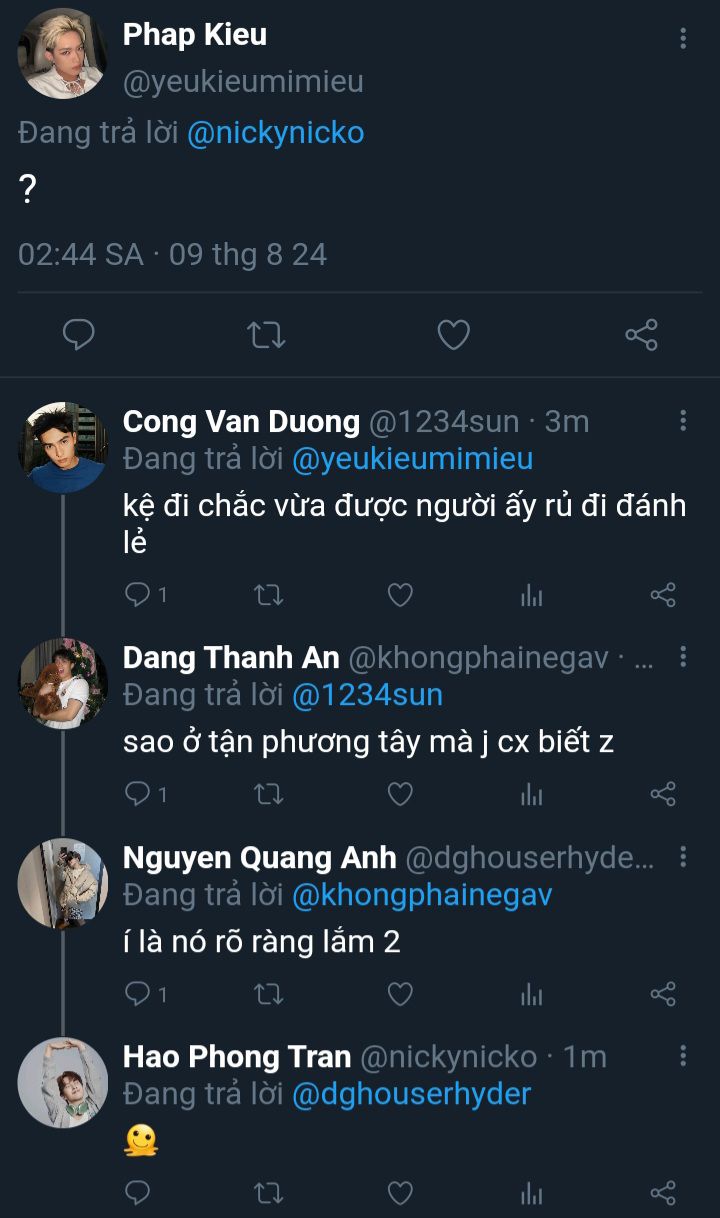Open more options on Cong Van Duong's reply
The image size is (720, 1218).
[683, 420]
